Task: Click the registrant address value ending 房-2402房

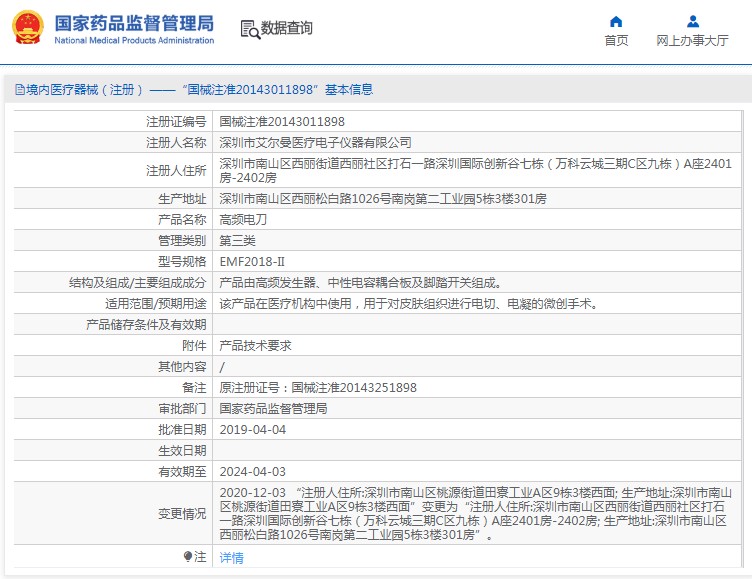Action: click(475, 171)
